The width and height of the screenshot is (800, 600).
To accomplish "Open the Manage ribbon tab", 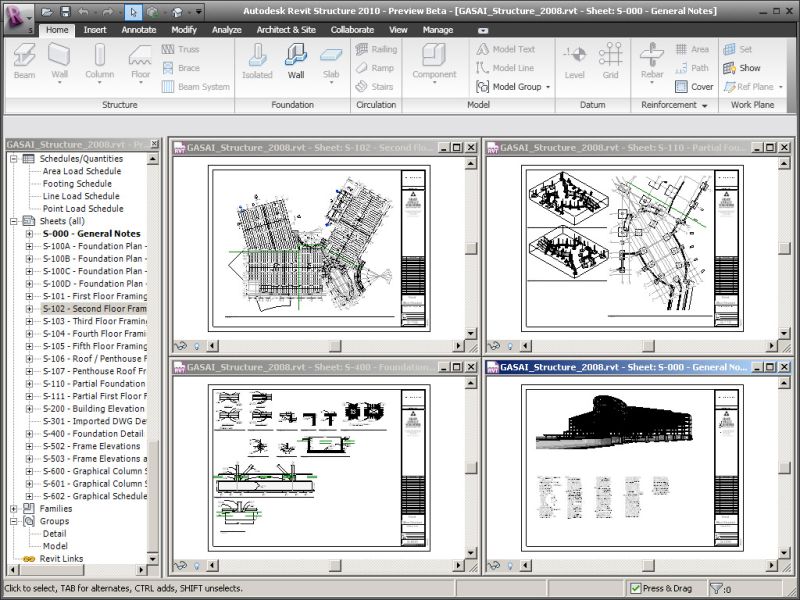I will coord(438,30).
